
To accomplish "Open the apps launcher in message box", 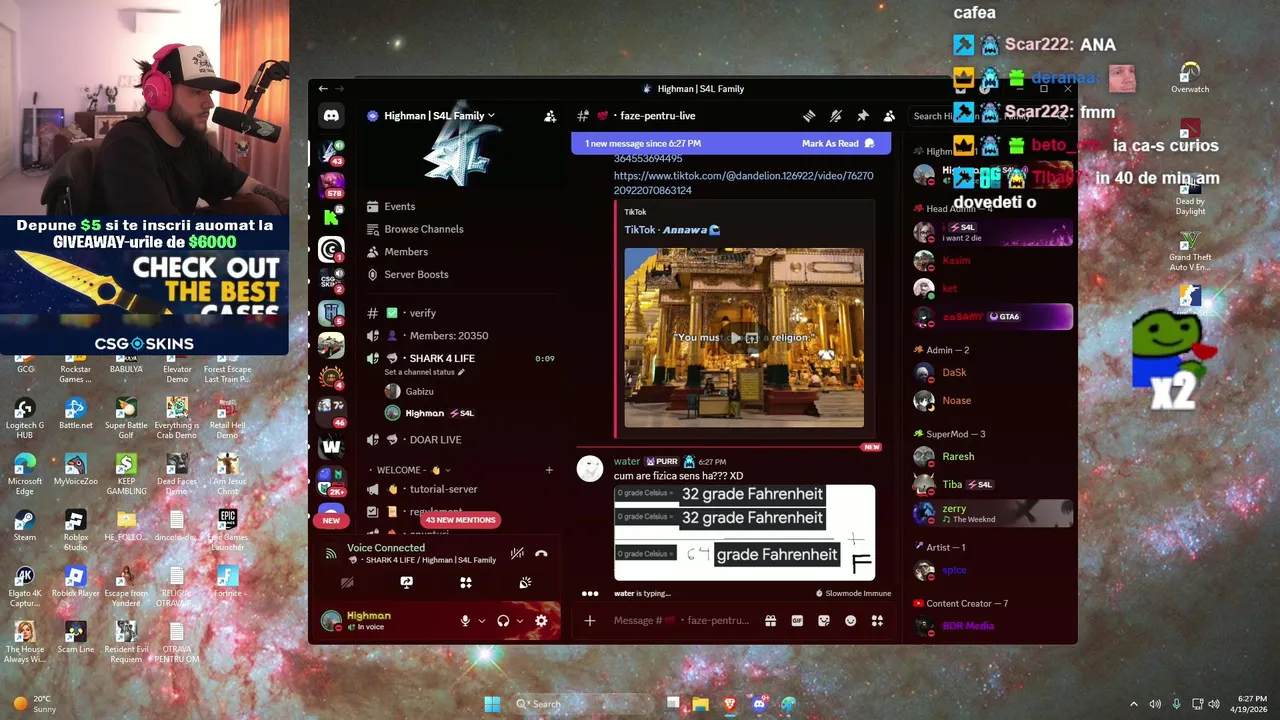I will click(877, 621).
